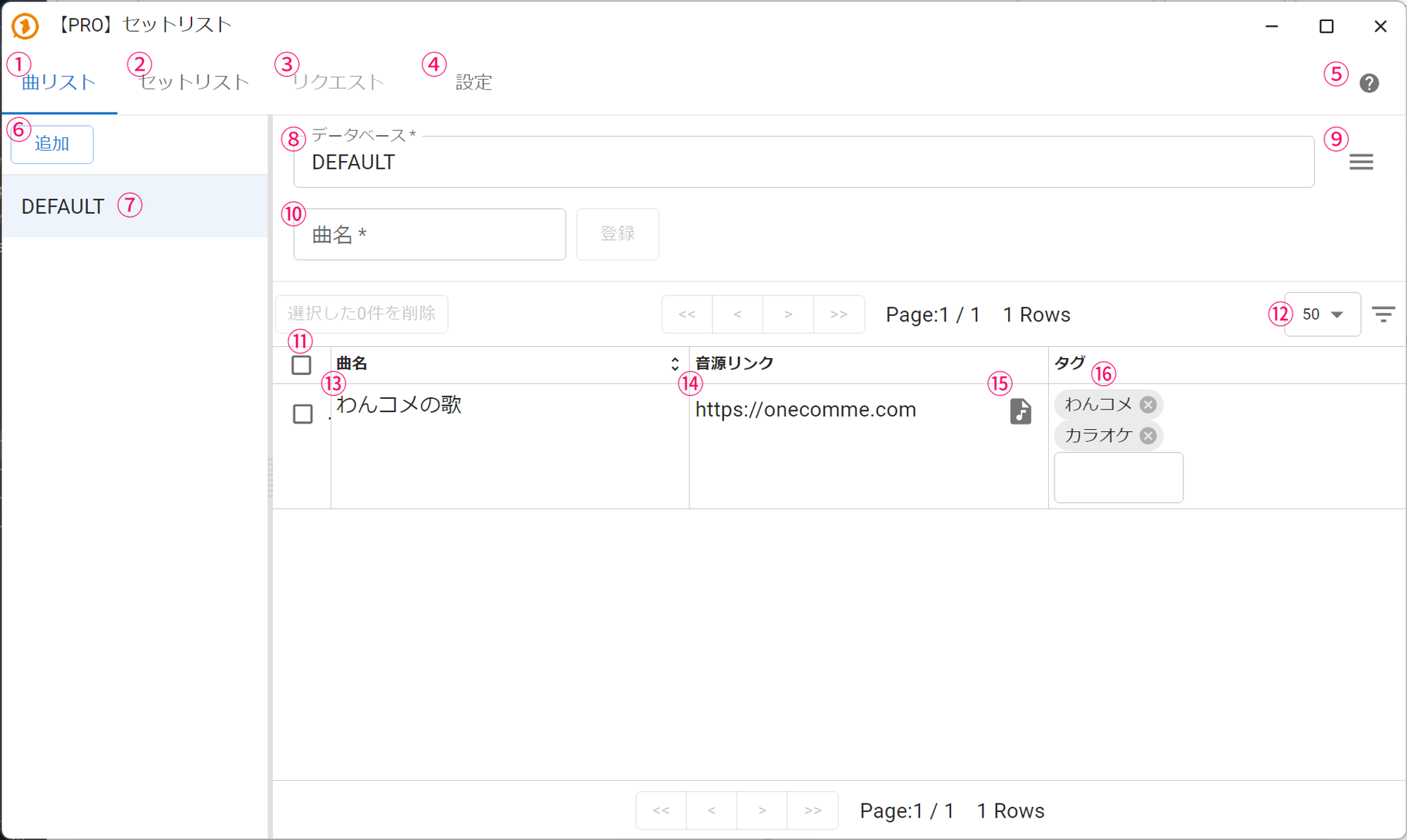The width and height of the screenshot is (1407, 840).
Task: Switch to the 設定 tab
Action: coord(473,82)
